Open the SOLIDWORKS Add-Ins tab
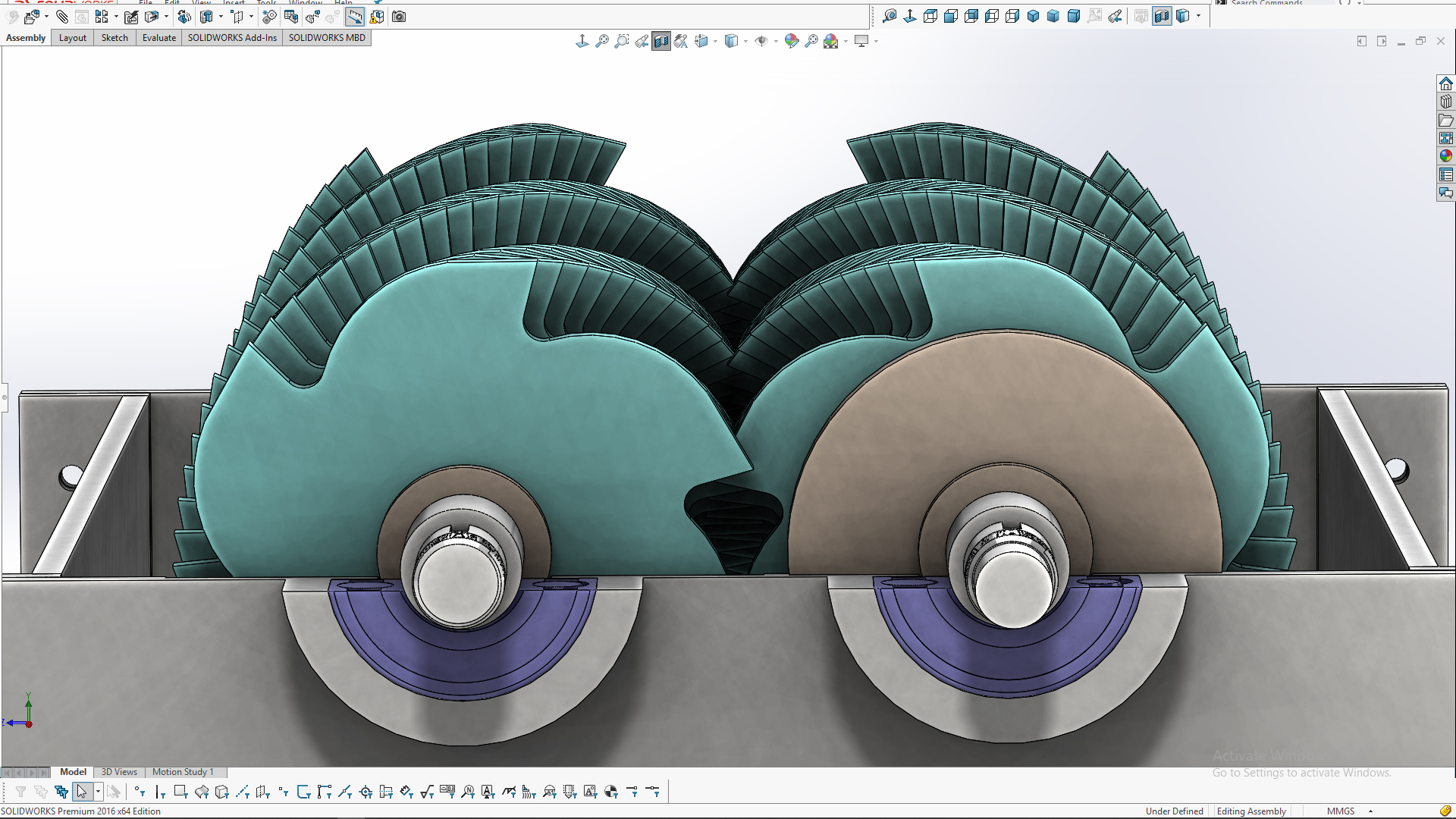Screen dimensions: 1456x819 (232, 38)
